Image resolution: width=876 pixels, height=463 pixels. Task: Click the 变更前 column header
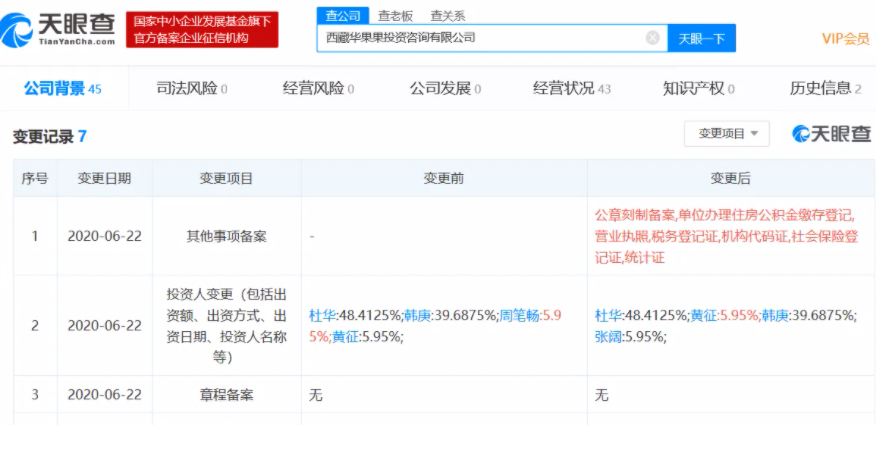point(444,178)
